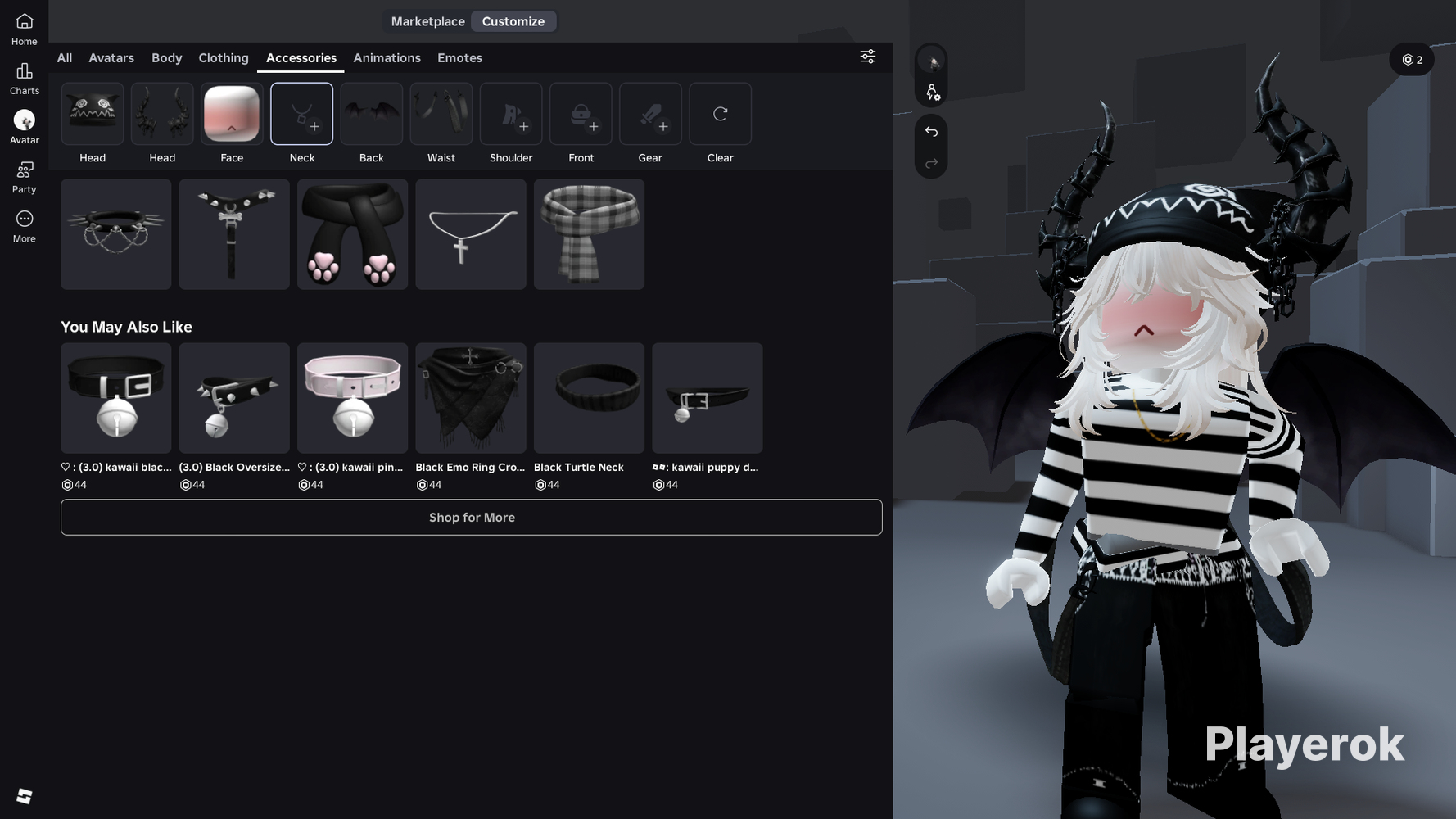Screen dimensions: 1456x819
Task: Open the Home sidebar icon
Action: tap(24, 29)
